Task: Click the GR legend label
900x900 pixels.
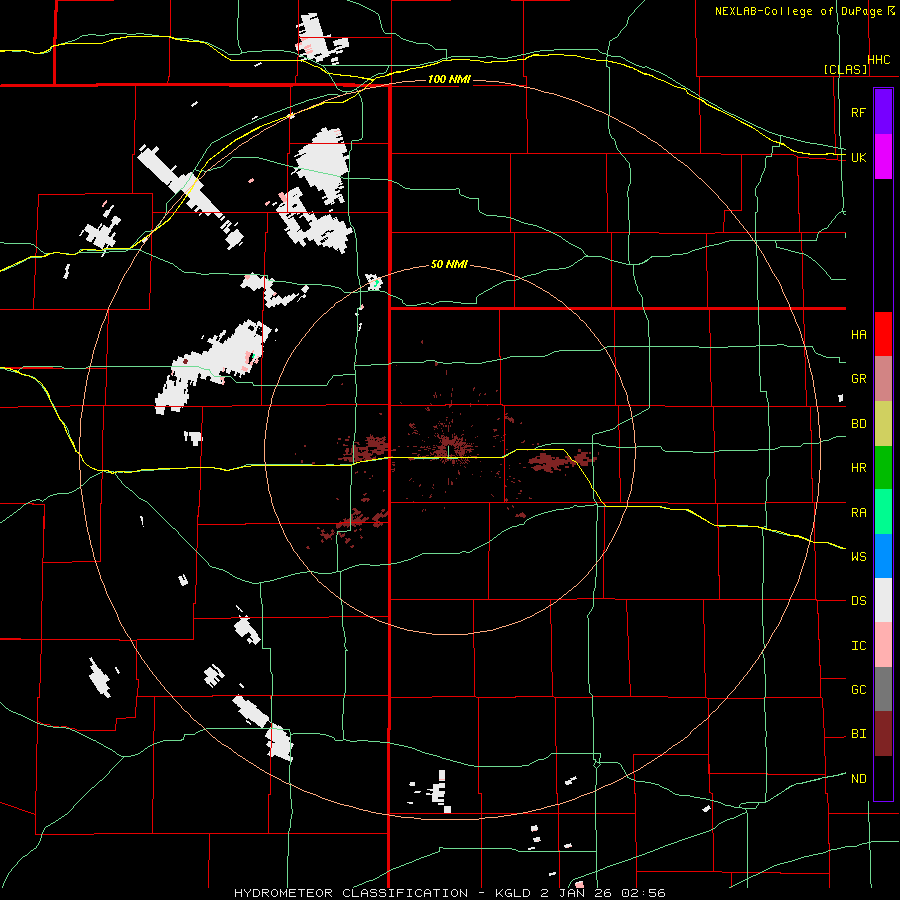Action: tap(858, 379)
